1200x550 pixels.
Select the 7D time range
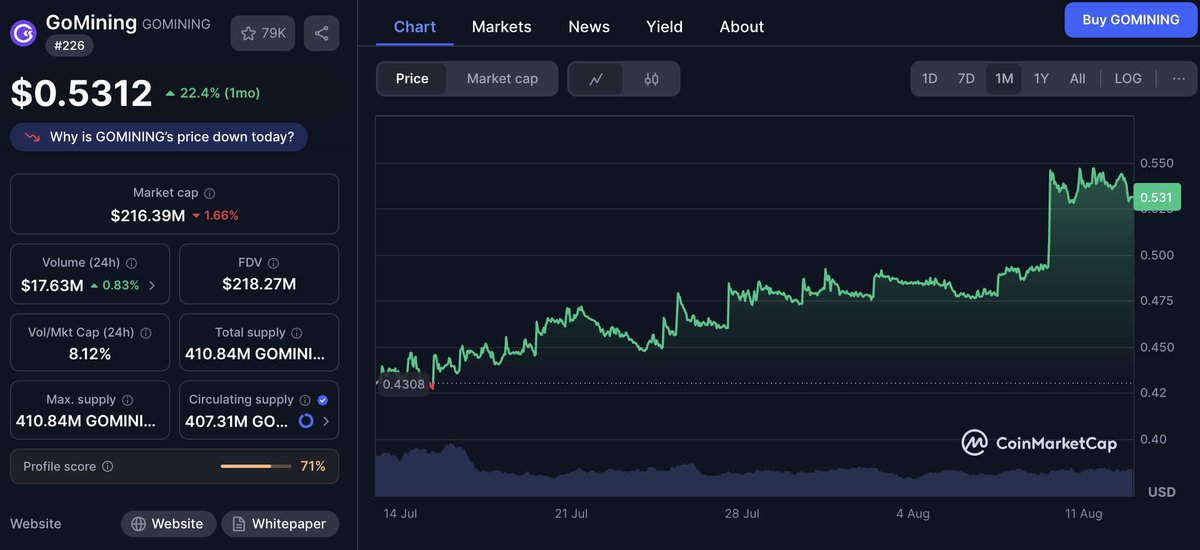tap(966, 78)
